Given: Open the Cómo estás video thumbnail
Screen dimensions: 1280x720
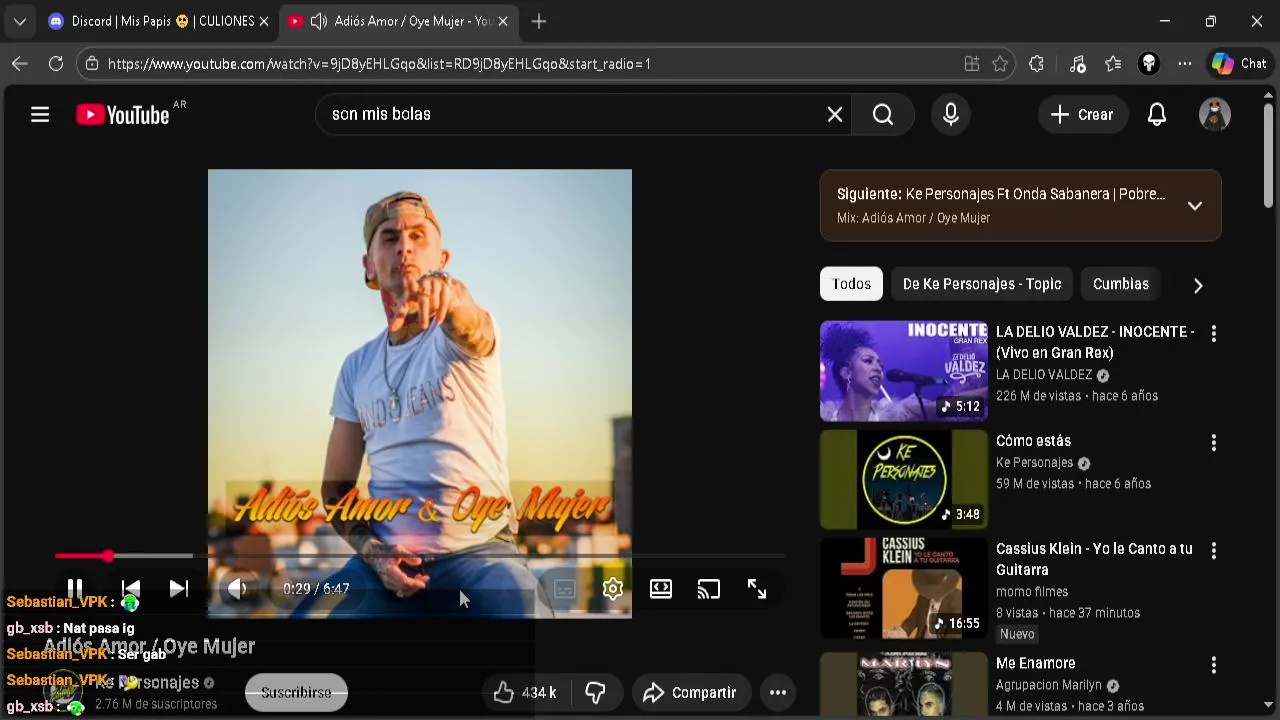Looking at the screenshot, I should coord(904,479).
